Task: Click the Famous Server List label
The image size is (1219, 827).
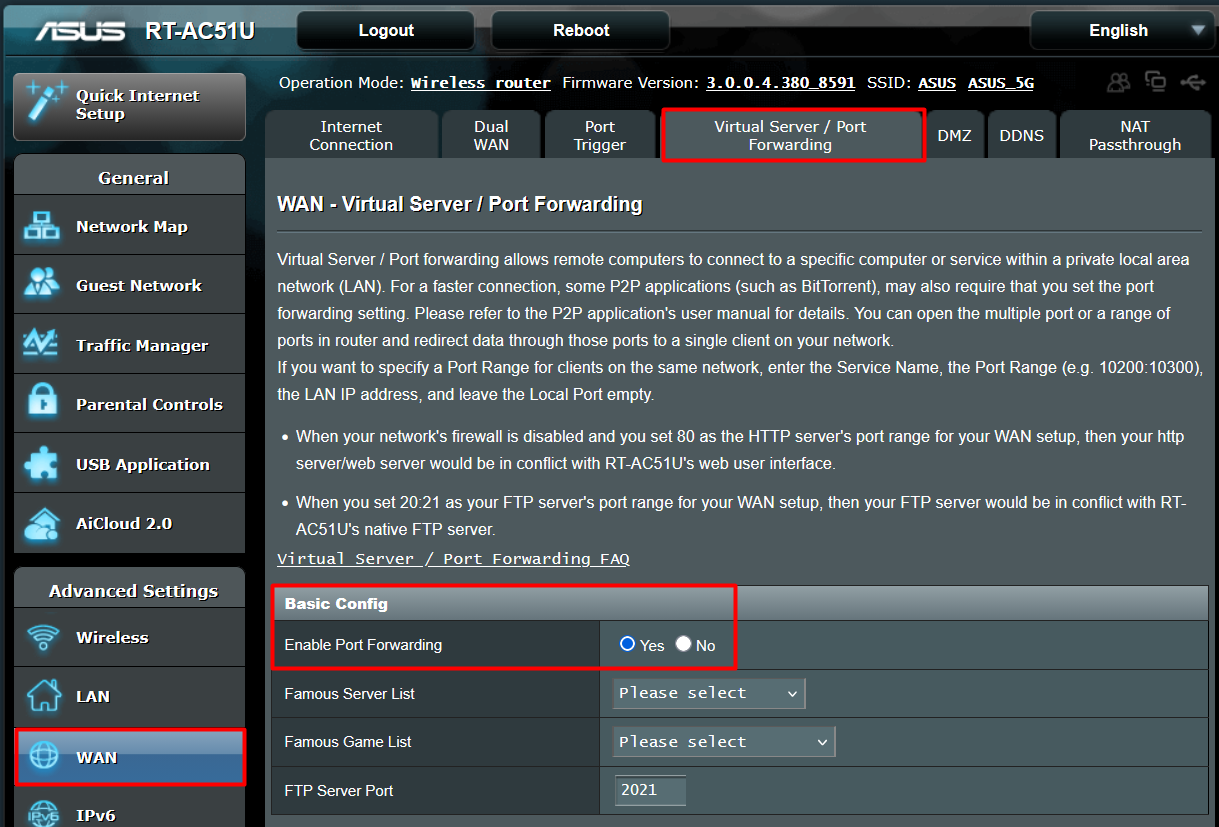Action: pyautogui.click(x=349, y=693)
